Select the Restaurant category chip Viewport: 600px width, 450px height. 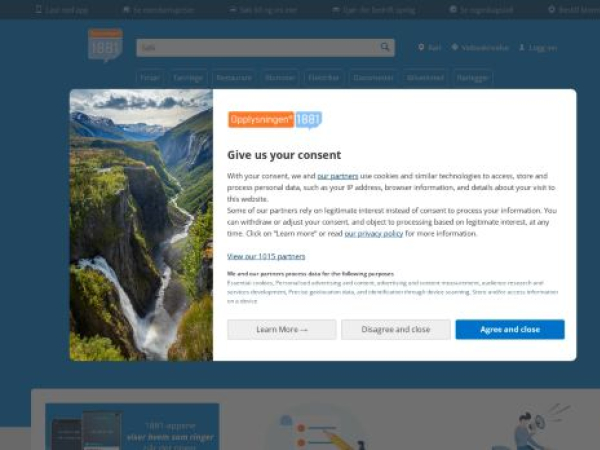pyautogui.click(x=234, y=78)
